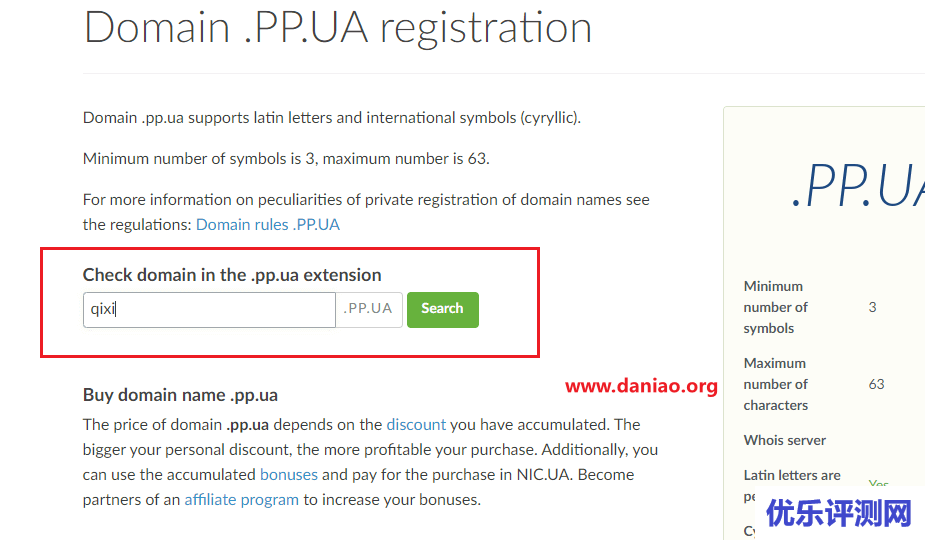This screenshot has height=540, width=925.
Task: Click Check domain in the .pp.ua extension label
Action: pyautogui.click(x=232, y=274)
